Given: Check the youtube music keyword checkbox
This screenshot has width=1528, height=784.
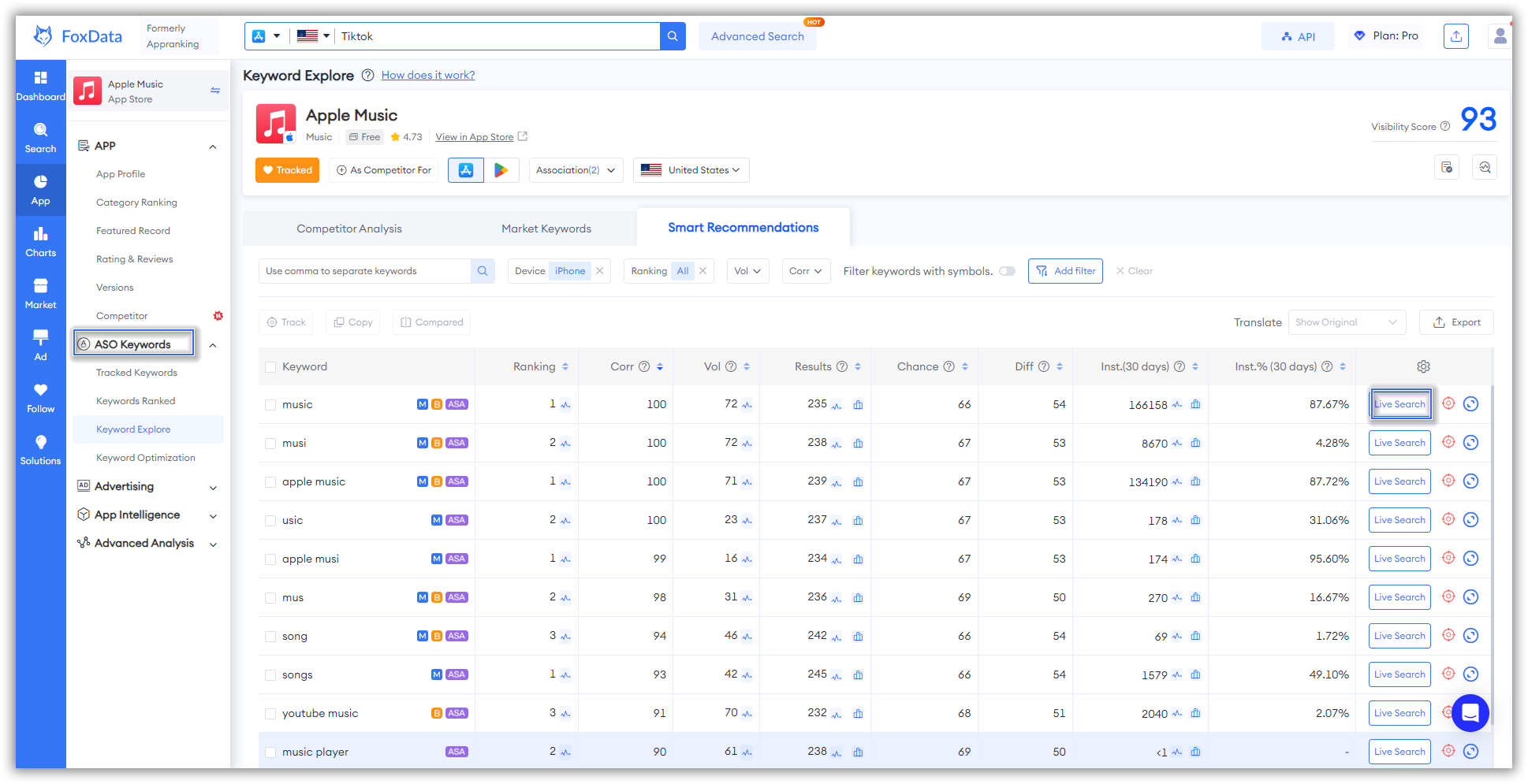Looking at the screenshot, I should point(270,714).
